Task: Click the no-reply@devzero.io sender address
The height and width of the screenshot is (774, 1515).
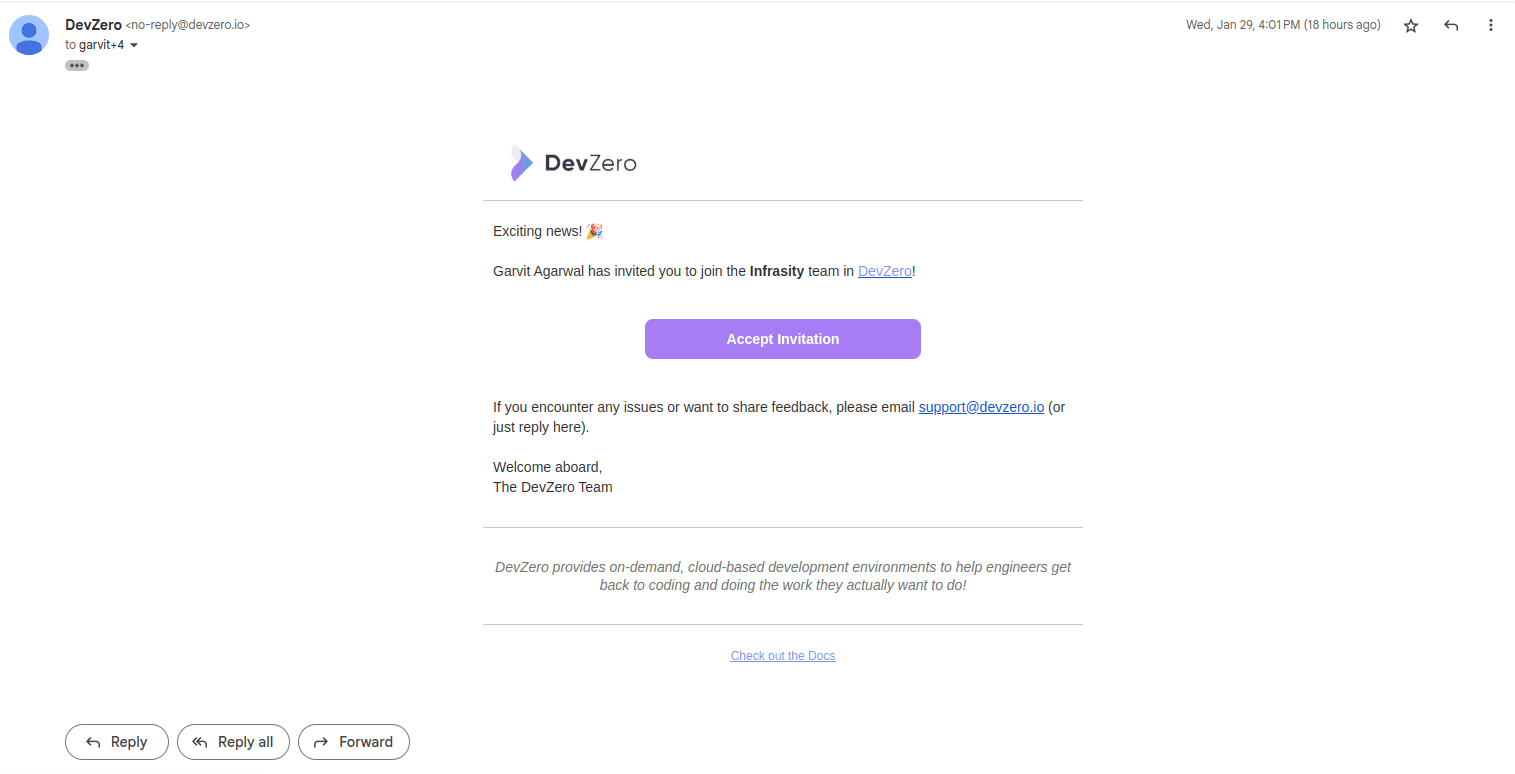Action: click(x=188, y=25)
